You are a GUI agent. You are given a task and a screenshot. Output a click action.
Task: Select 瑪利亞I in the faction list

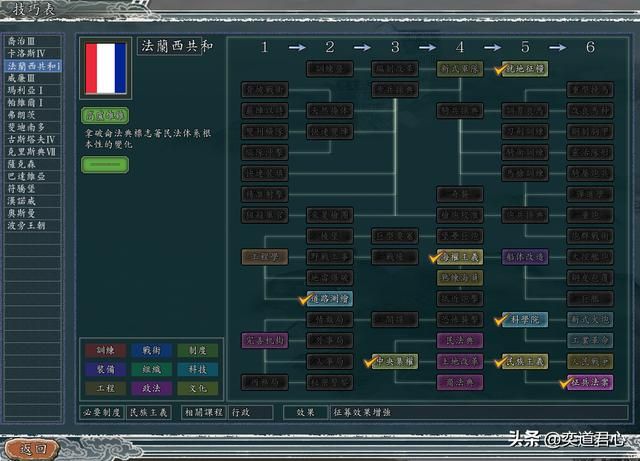click(33, 90)
